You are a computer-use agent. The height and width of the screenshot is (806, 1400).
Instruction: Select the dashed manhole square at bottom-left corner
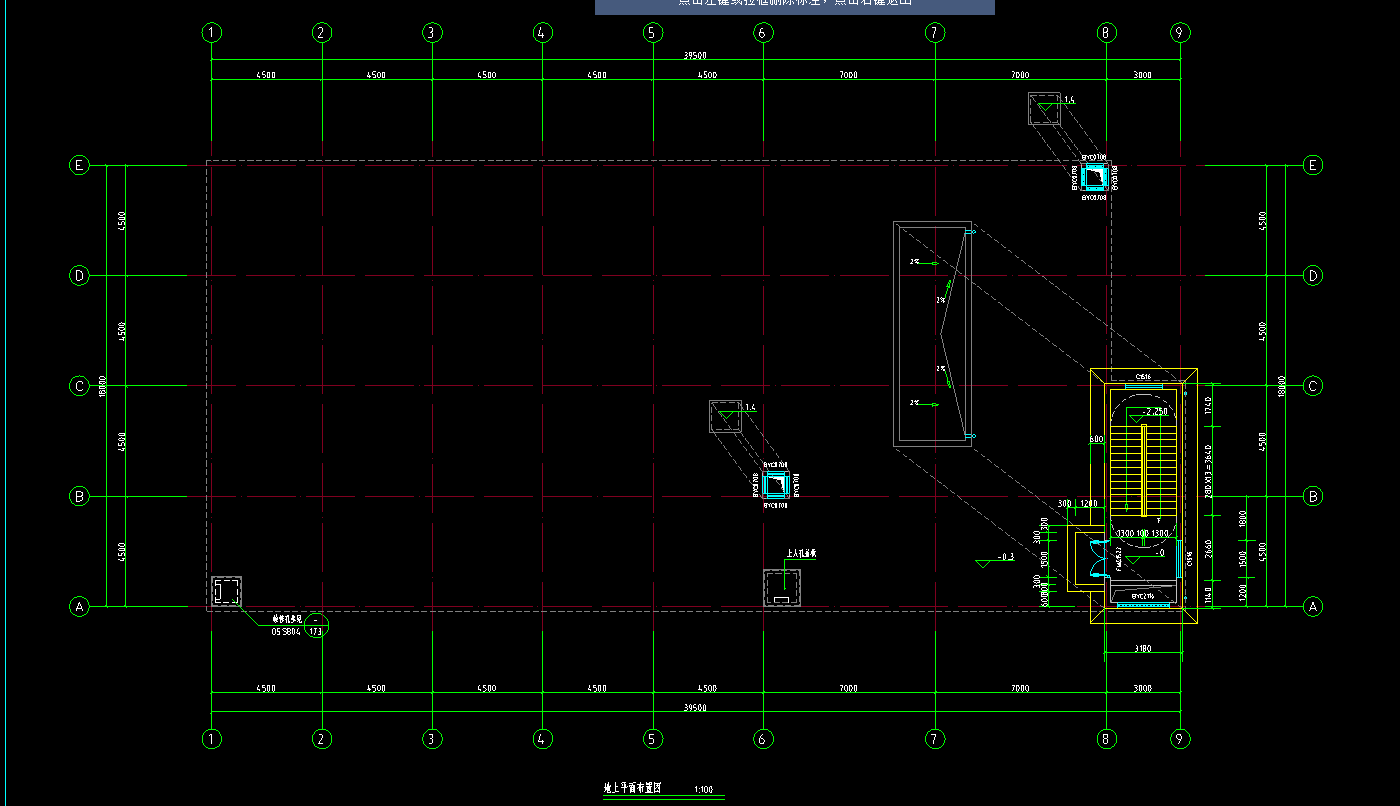coord(226,591)
